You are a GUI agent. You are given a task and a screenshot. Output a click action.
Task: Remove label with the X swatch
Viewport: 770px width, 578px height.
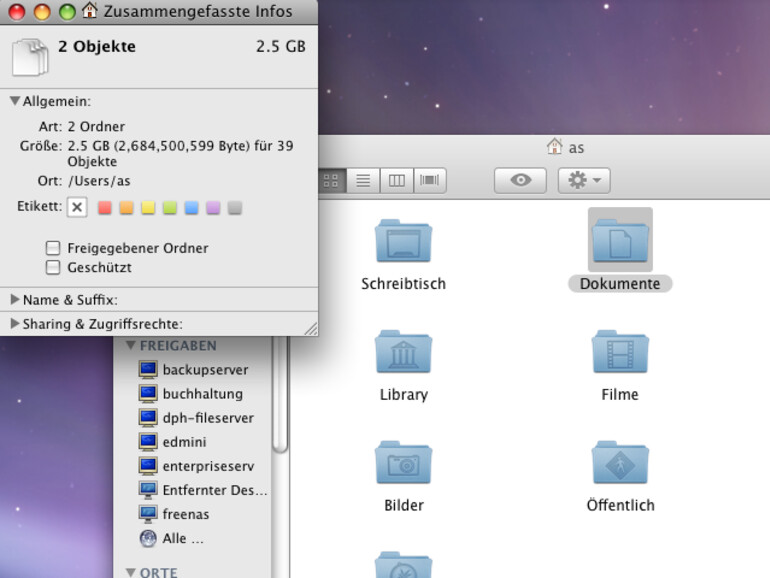77,208
